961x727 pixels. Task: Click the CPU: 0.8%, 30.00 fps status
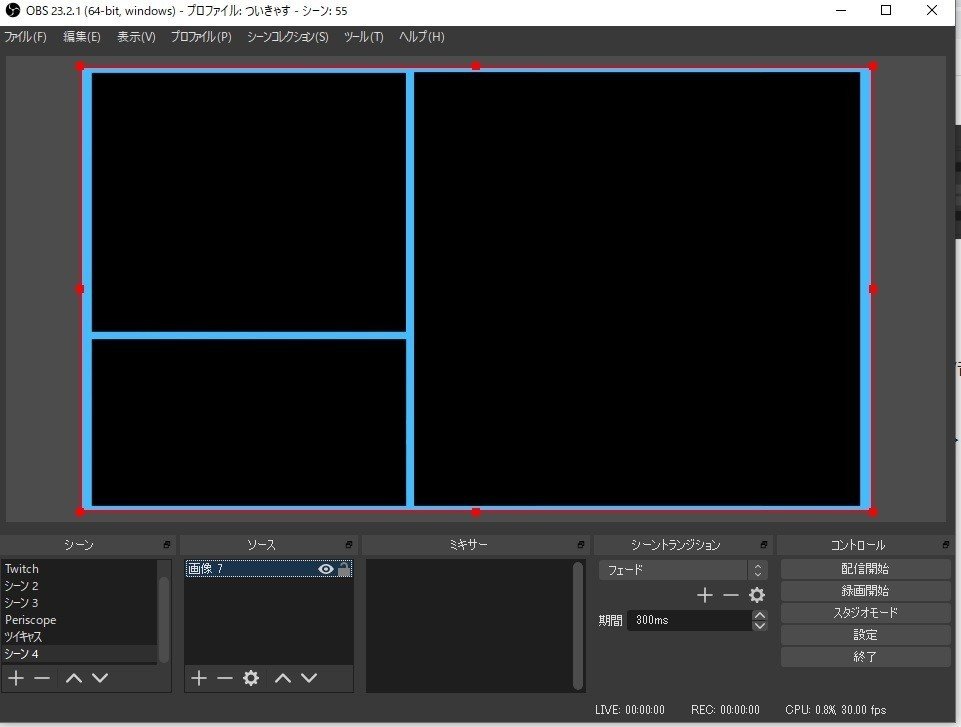835,710
